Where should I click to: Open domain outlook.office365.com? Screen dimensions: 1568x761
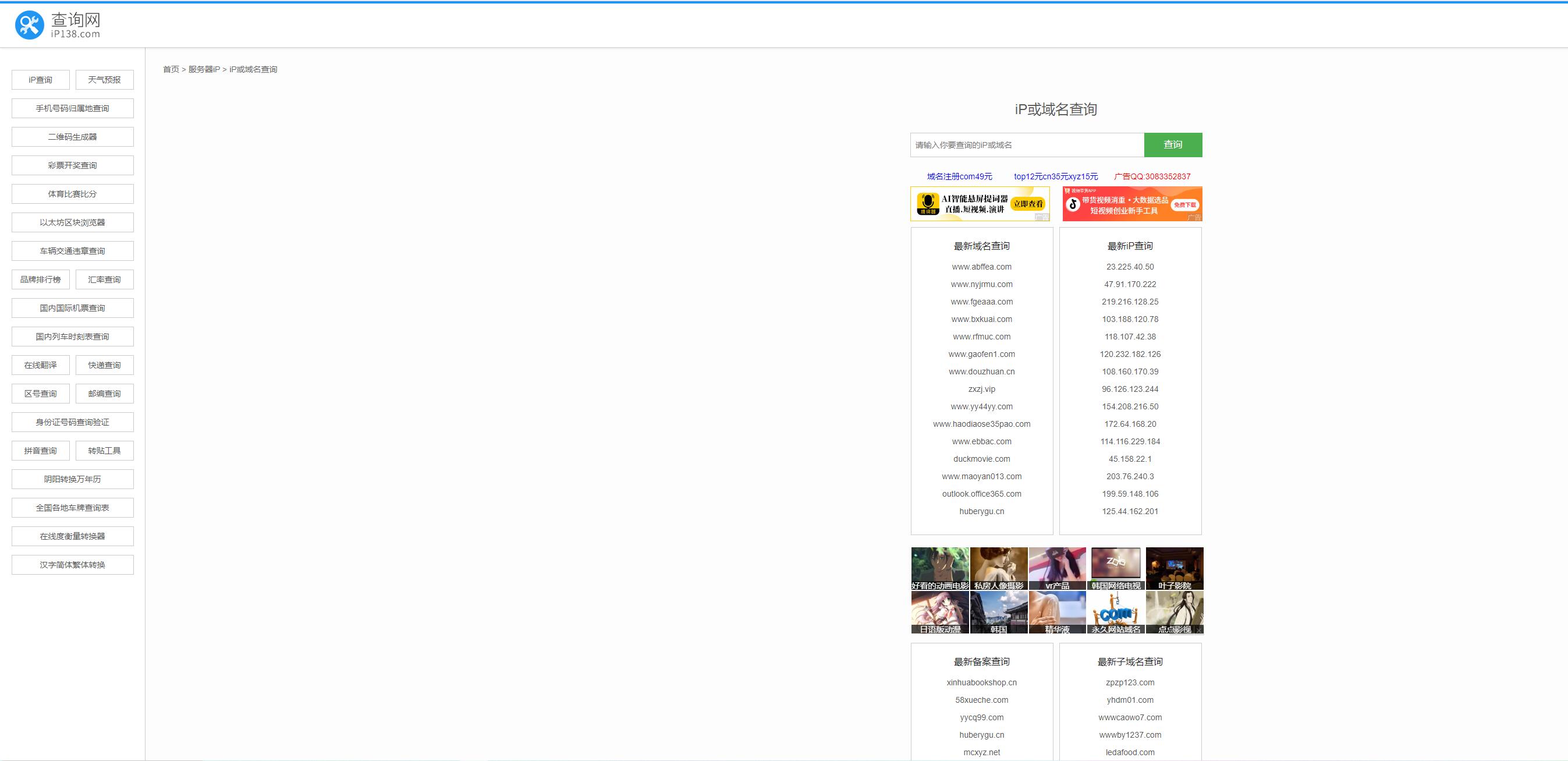982,494
